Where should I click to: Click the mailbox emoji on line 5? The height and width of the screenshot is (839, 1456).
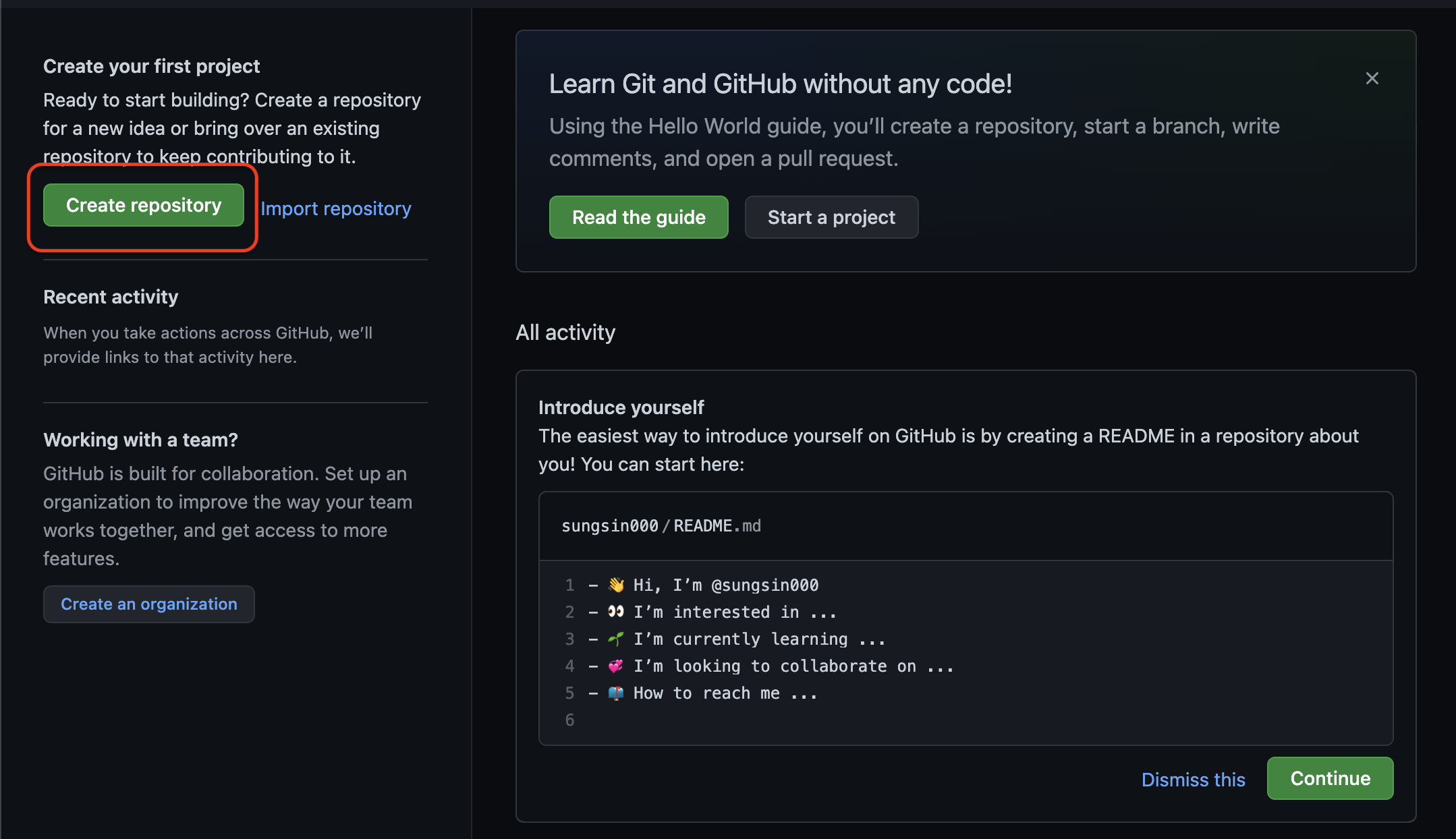[x=616, y=693]
